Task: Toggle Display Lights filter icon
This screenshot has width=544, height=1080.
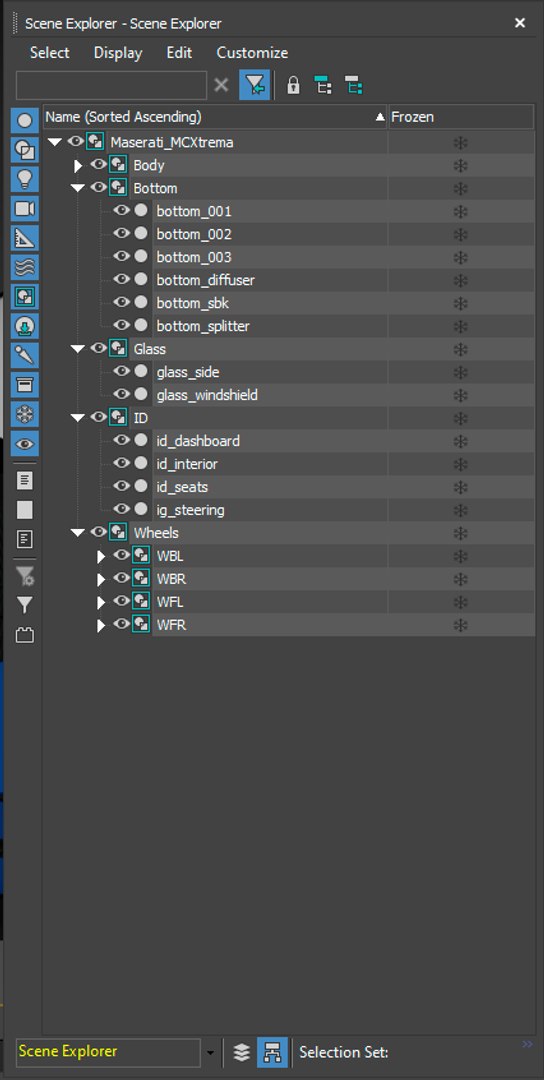Action: [25, 179]
